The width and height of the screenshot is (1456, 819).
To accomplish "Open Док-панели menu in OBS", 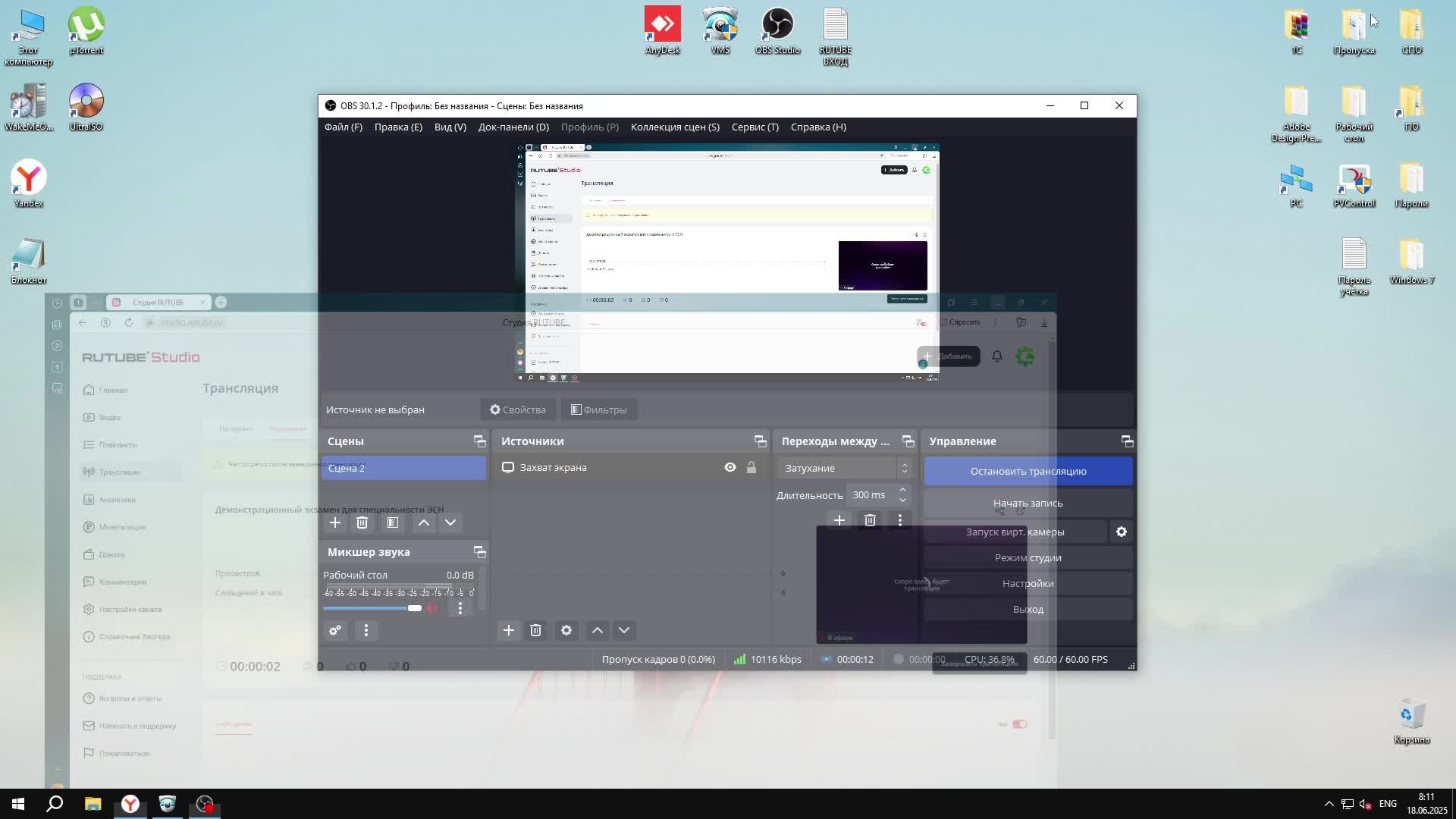I will click(513, 127).
